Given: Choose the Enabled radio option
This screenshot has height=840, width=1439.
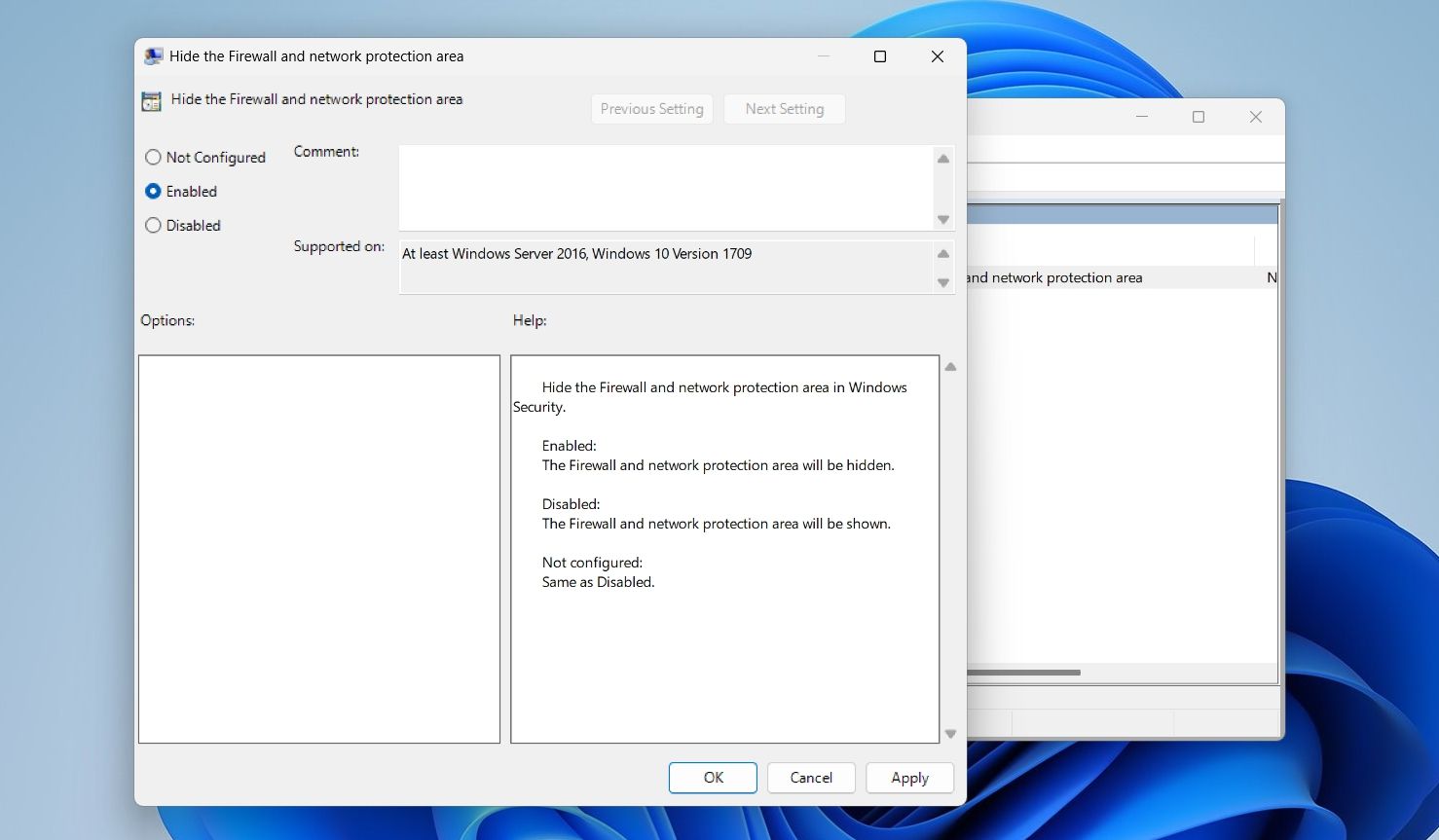Looking at the screenshot, I should 154,192.
